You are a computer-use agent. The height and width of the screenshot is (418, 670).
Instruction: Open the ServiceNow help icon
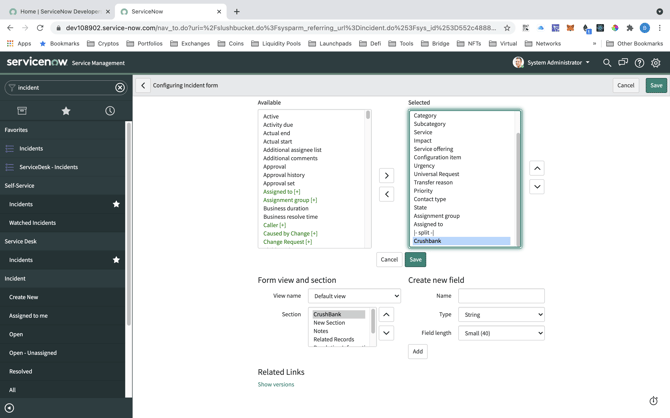pyautogui.click(x=639, y=63)
